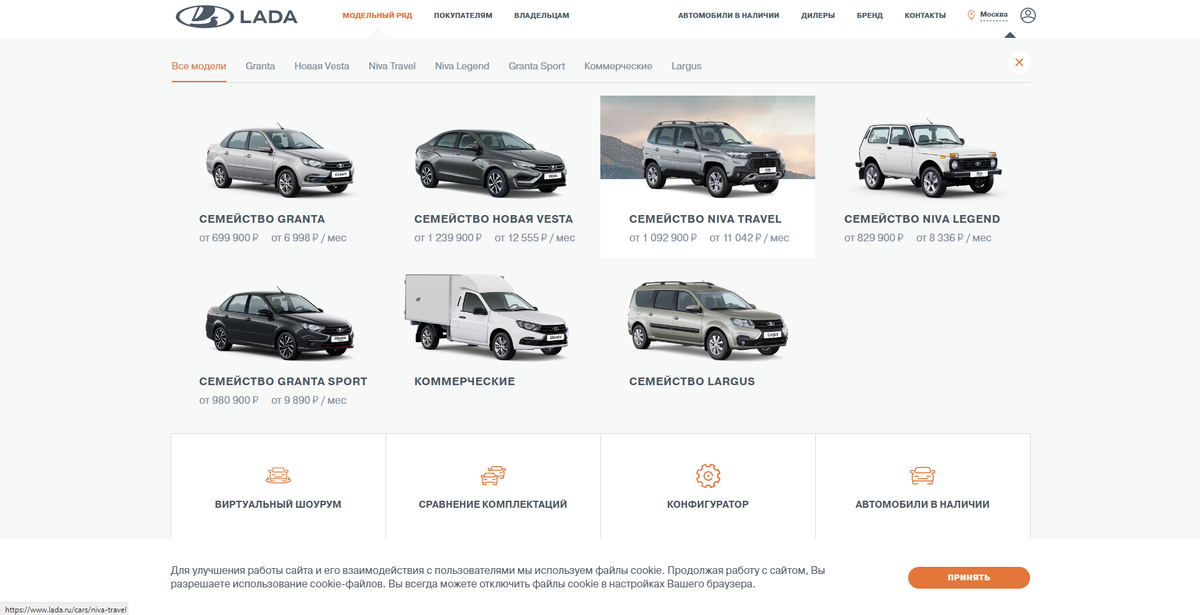This screenshot has width=1200, height=615.
Task: Select the Москва city dropdown
Action: [994, 15]
